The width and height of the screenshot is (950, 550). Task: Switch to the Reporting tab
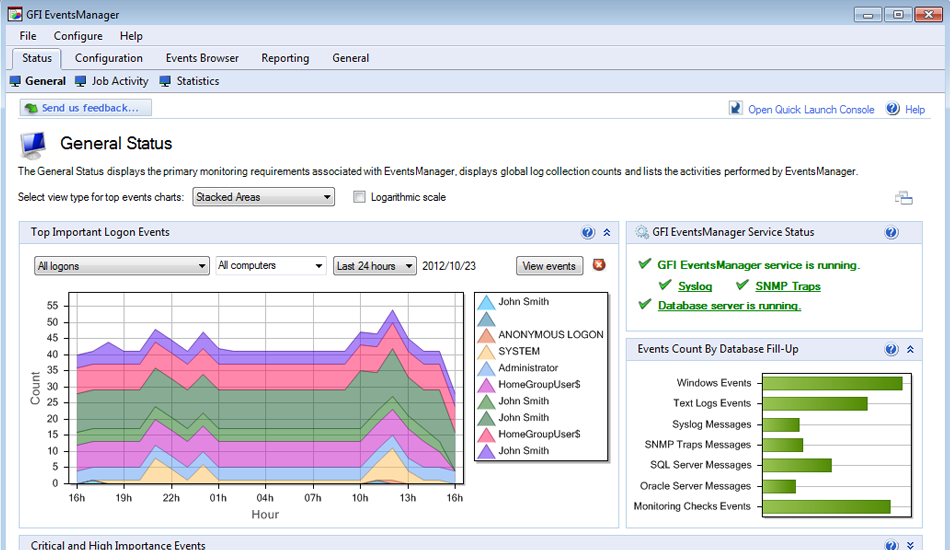[285, 58]
